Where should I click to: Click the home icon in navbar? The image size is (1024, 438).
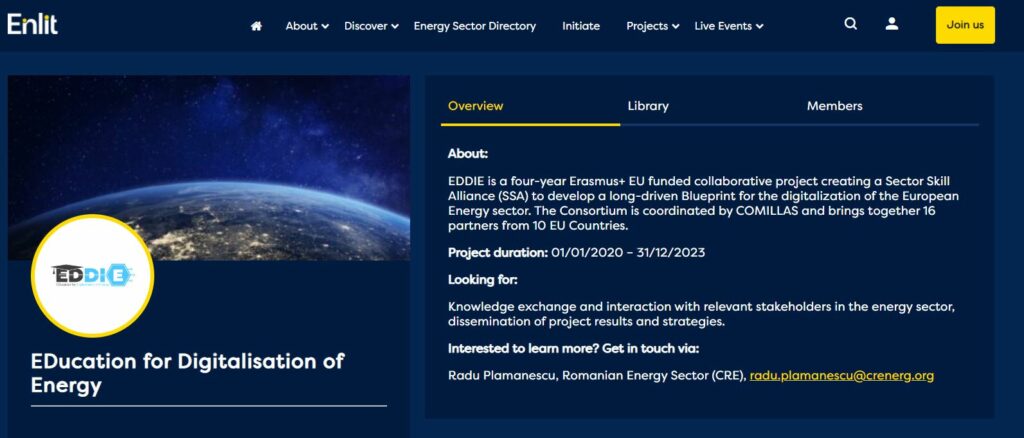pyautogui.click(x=256, y=26)
